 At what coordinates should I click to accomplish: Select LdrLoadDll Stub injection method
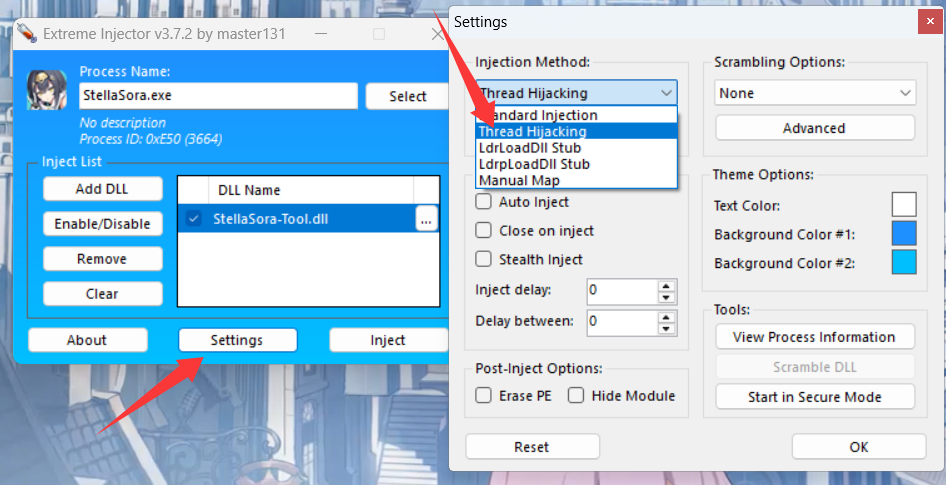[530, 148]
